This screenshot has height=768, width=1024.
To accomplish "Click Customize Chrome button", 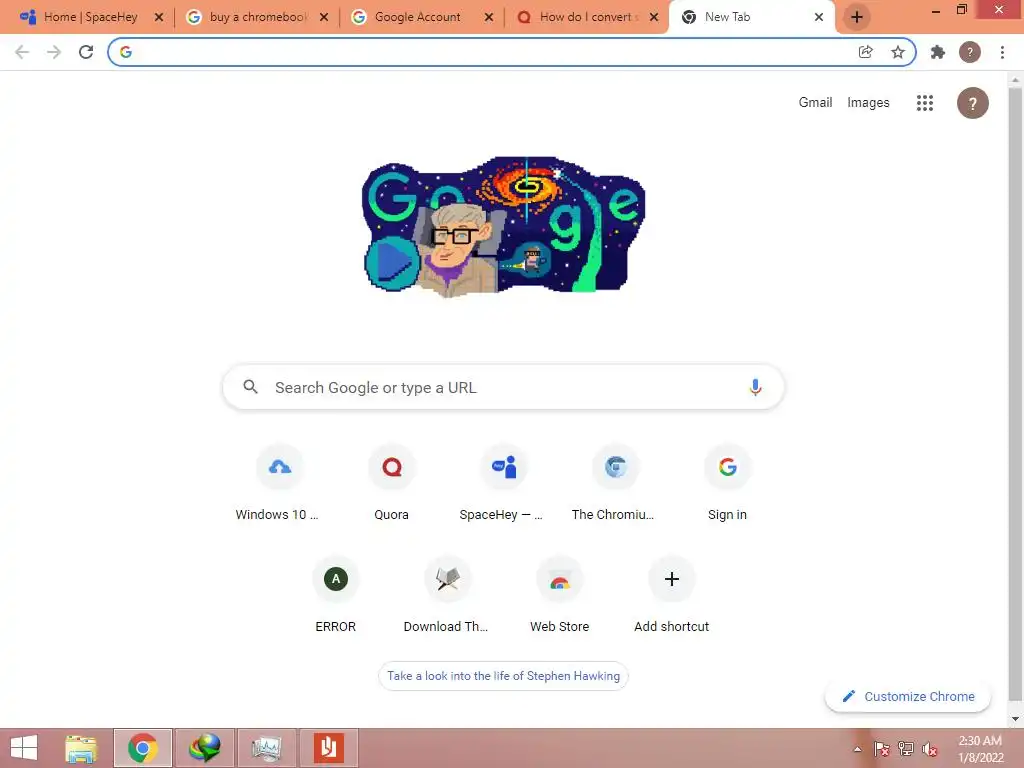I will pos(908,696).
